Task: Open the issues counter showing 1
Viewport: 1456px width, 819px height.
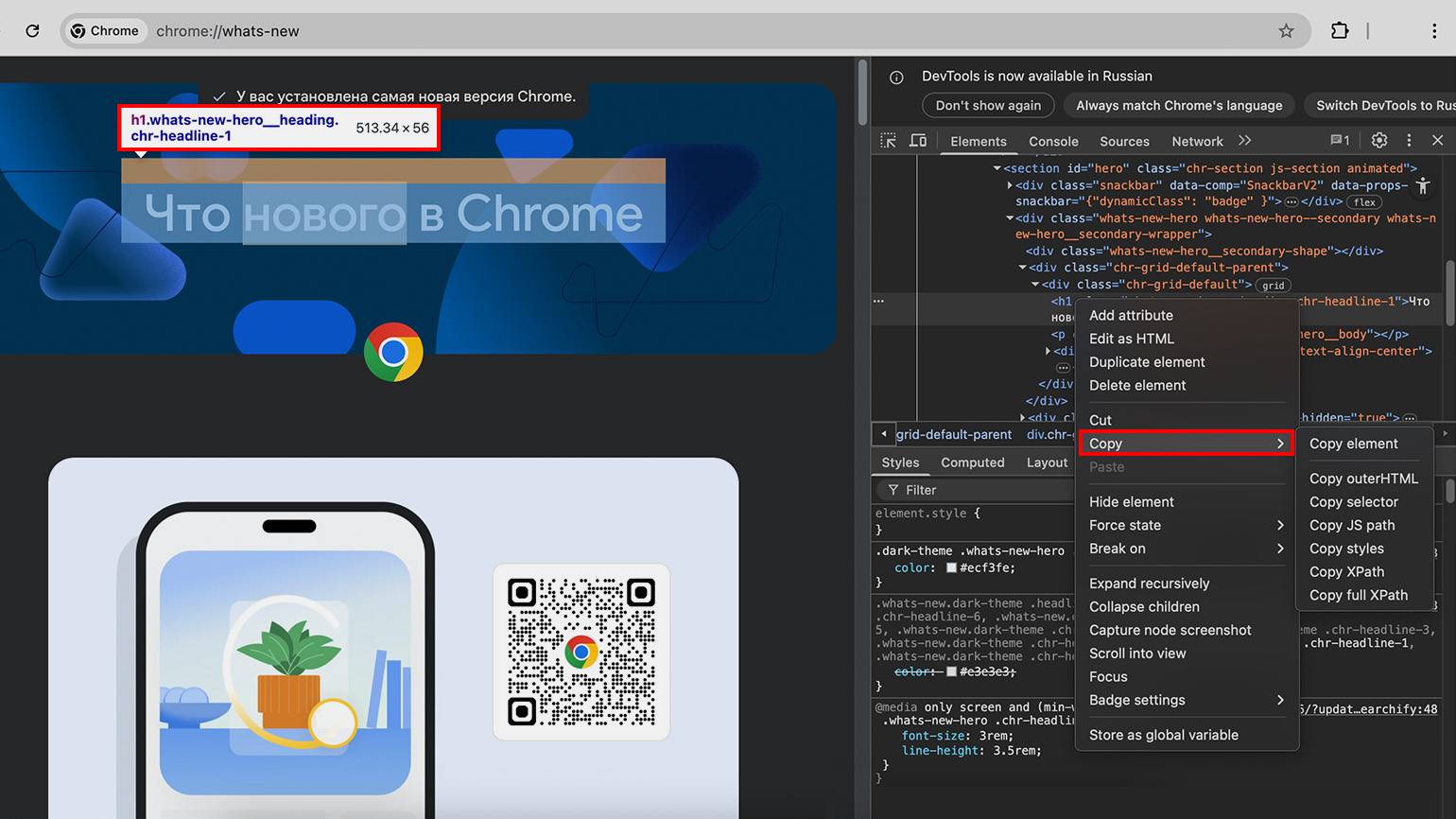Action: [1340, 140]
